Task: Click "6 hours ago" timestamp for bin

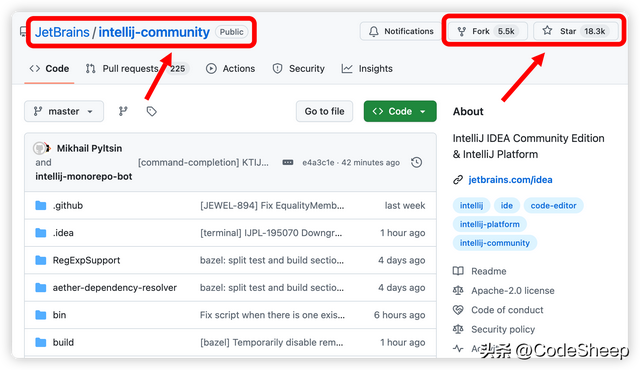Action: tap(400, 315)
